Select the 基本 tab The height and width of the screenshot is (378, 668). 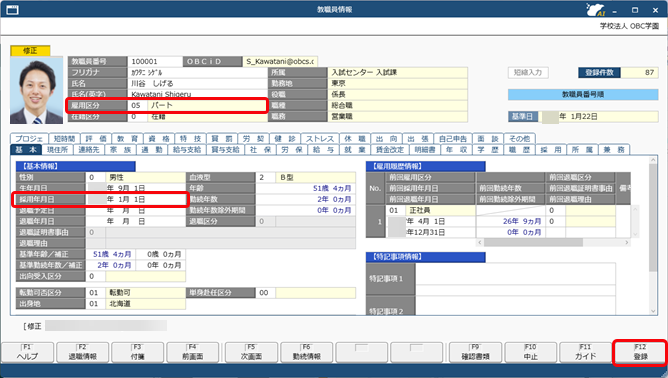click(26, 150)
